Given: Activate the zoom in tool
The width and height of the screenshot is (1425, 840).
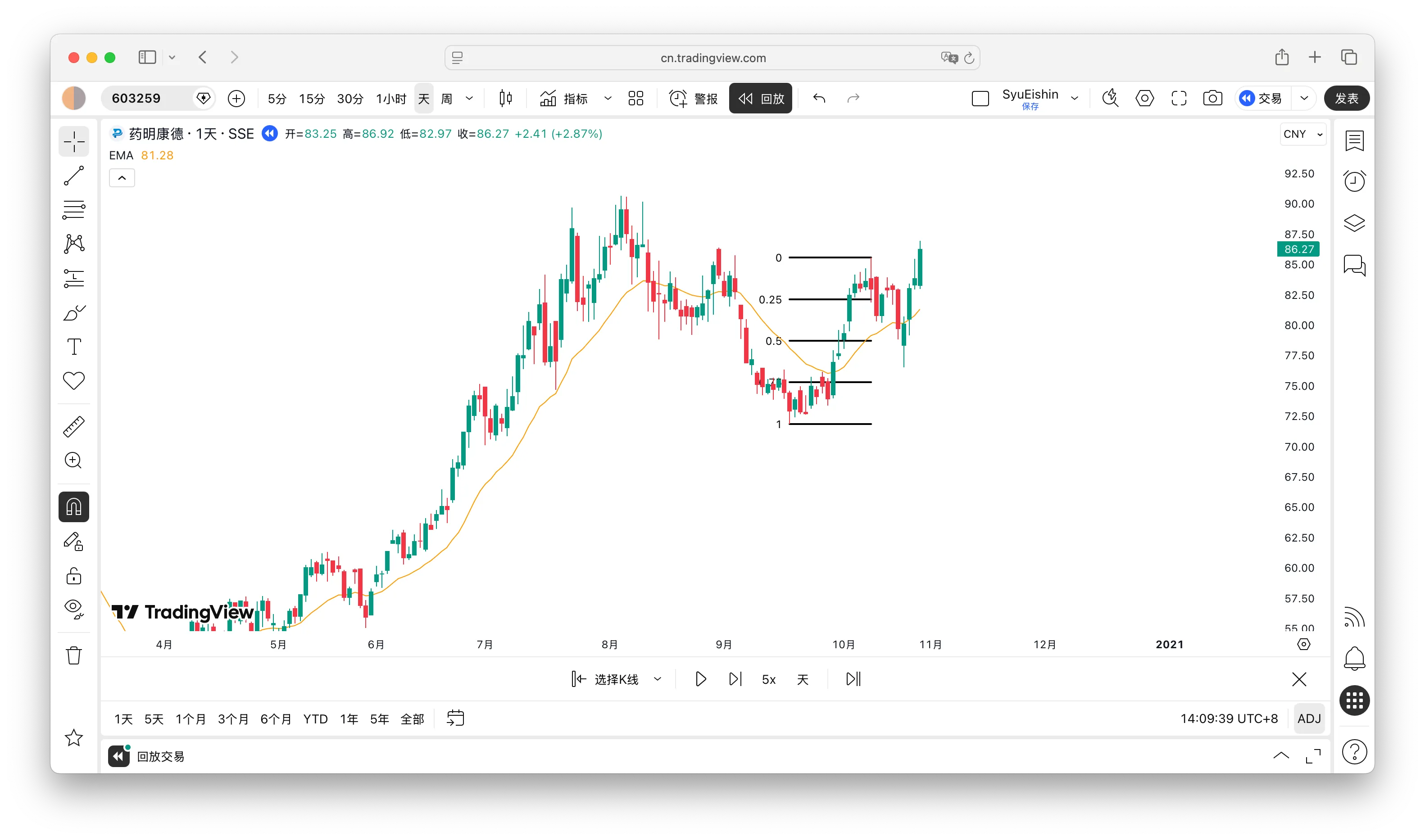Looking at the screenshot, I should point(74,460).
